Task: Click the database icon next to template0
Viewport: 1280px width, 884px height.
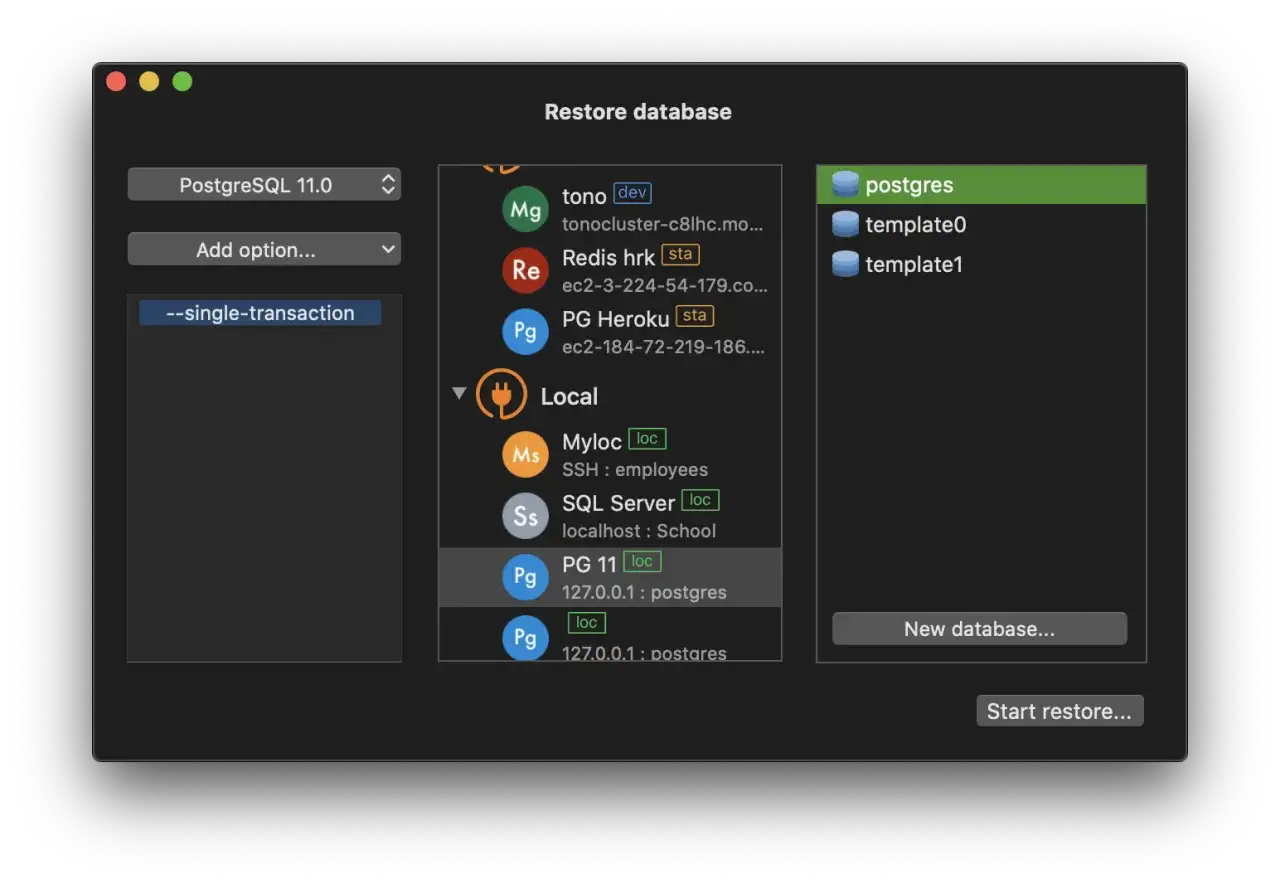Action: click(x=845, y=224)
